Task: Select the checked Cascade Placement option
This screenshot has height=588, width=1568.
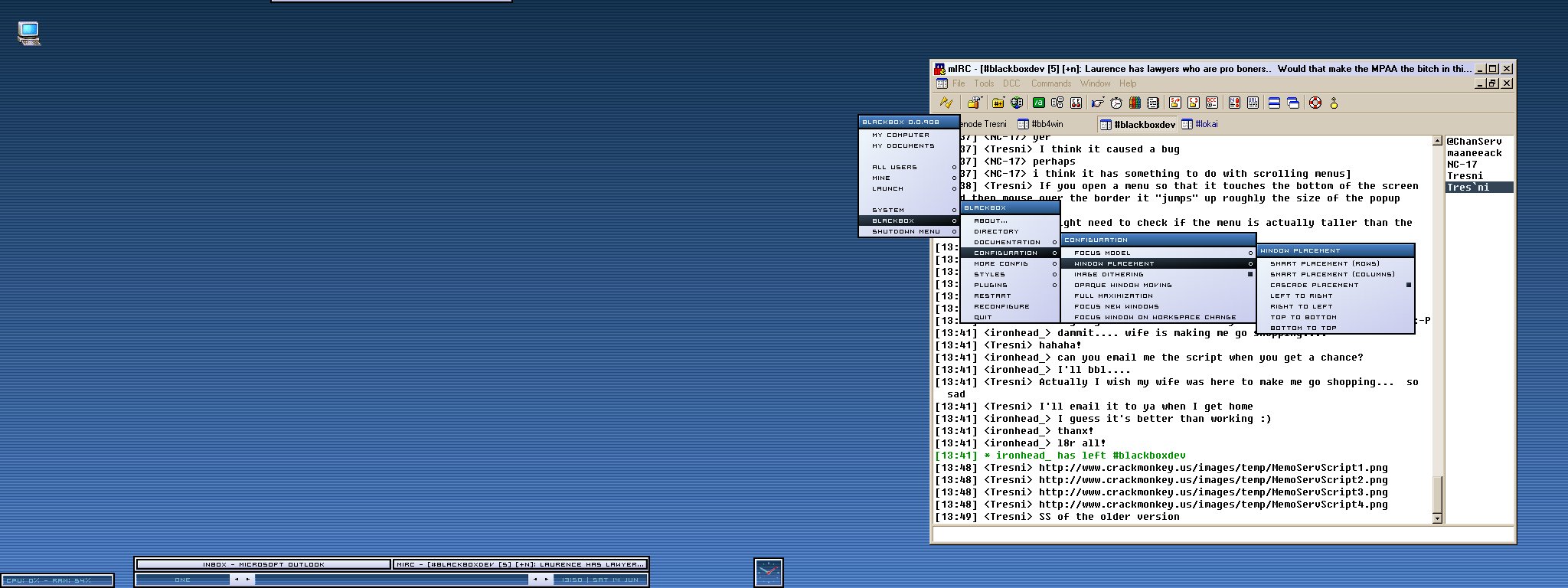Action: 1335,285
